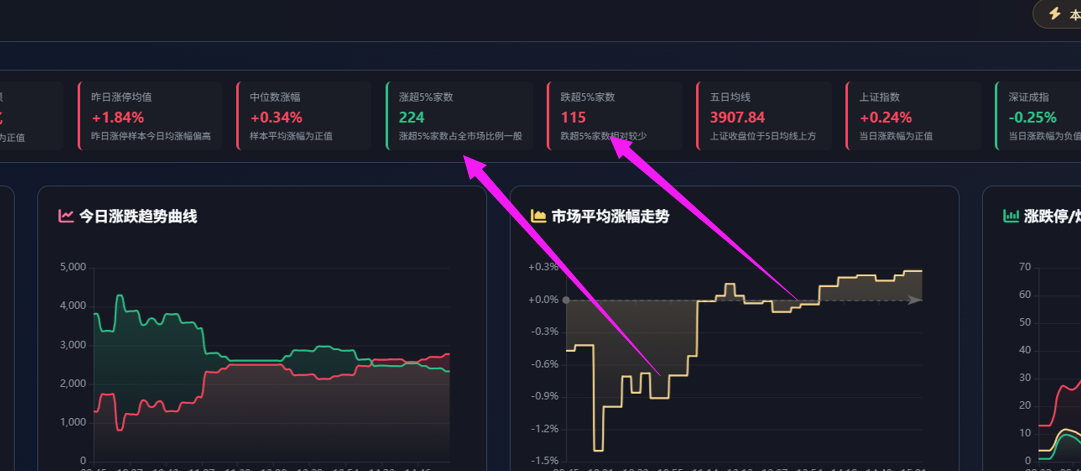The width and height of the screenshot is (1081, 471).
Task: Click the yellow area chart icon beside 市场平均涨幅走势
Action: 538,216
